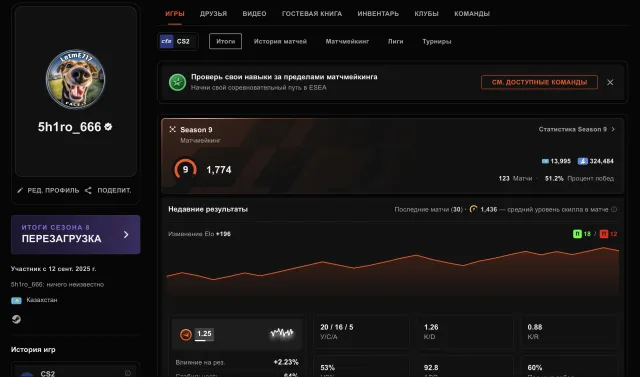Click Изменение Elo +196 label
Screen dimensions: 640x377
click(200, 234)
